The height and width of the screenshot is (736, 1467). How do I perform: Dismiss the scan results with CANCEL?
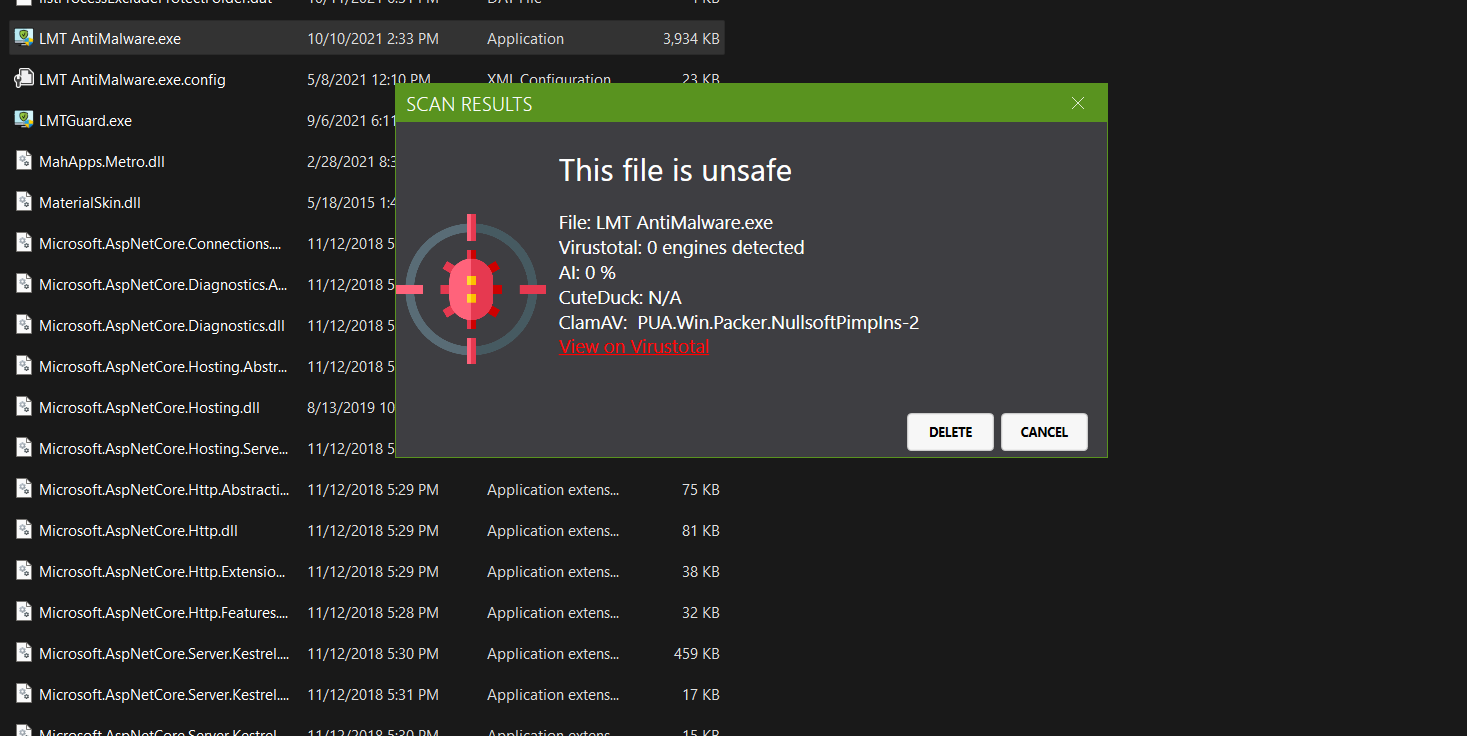point(1044,432)
